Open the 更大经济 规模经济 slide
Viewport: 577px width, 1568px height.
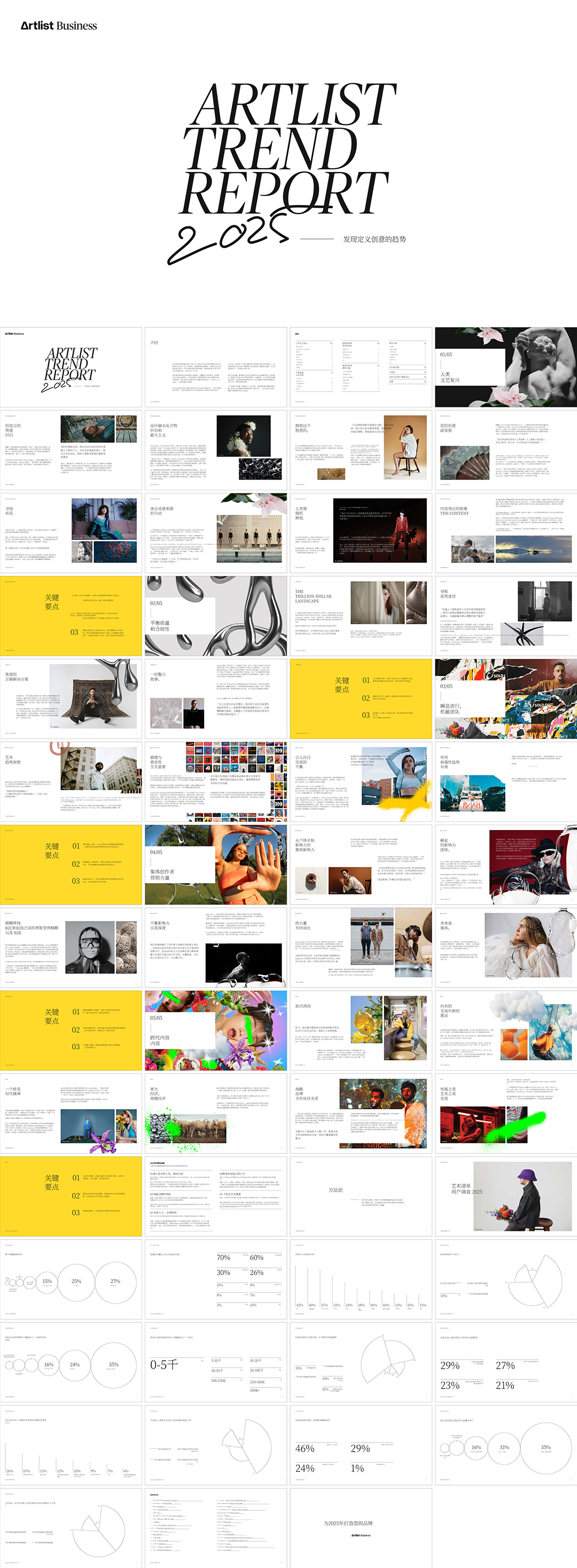tap(216, 1114)
